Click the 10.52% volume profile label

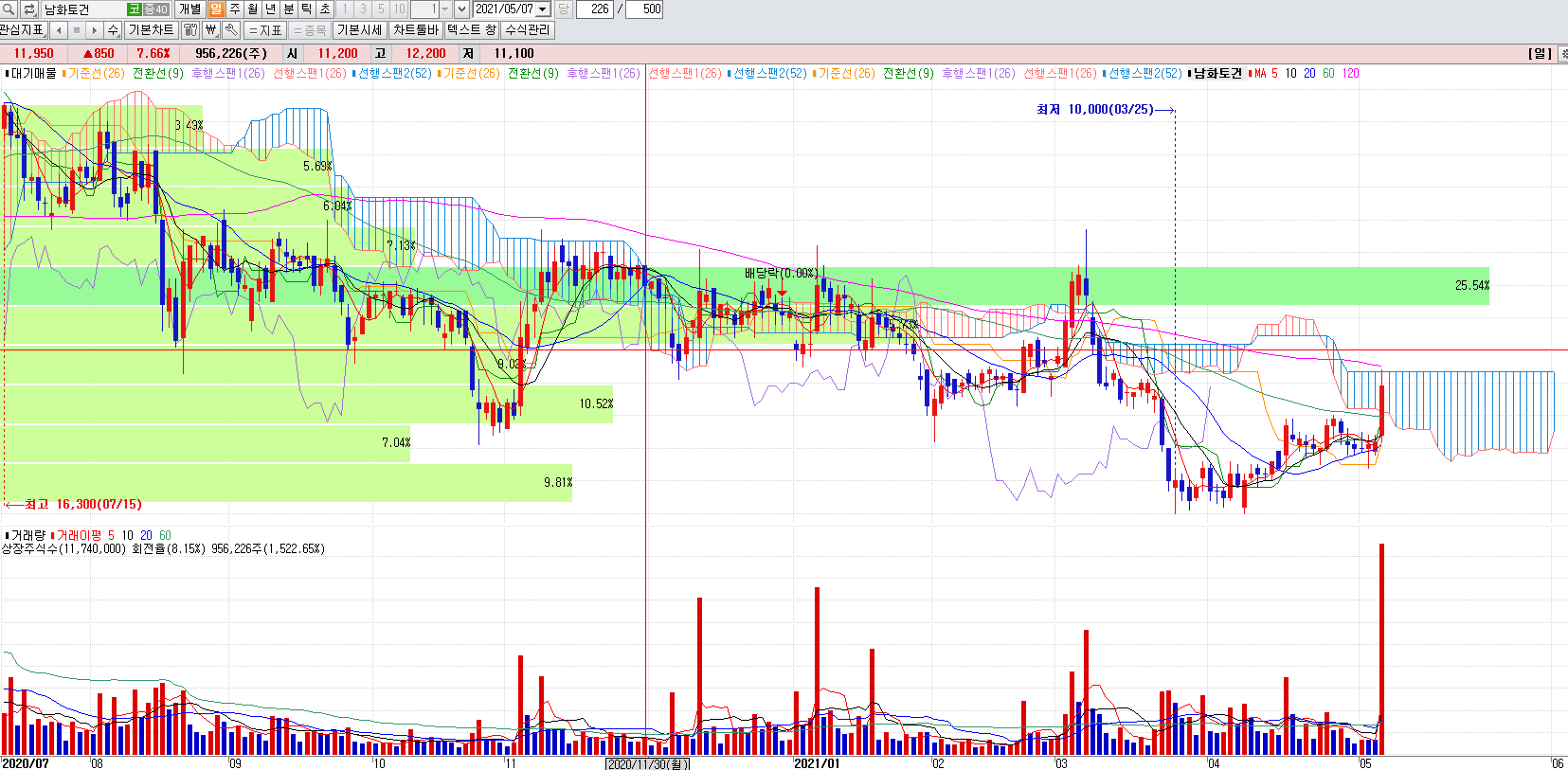click(596, 404)
